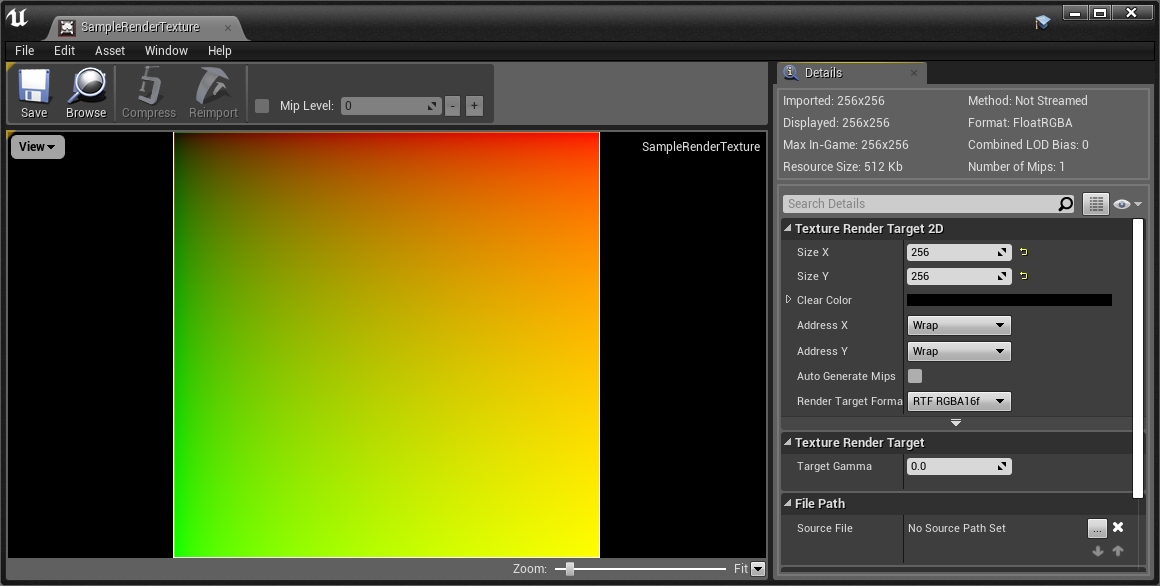Click the 'Displayed: 256x256' text
1160x586 pixels.
(x=836, y=123)
